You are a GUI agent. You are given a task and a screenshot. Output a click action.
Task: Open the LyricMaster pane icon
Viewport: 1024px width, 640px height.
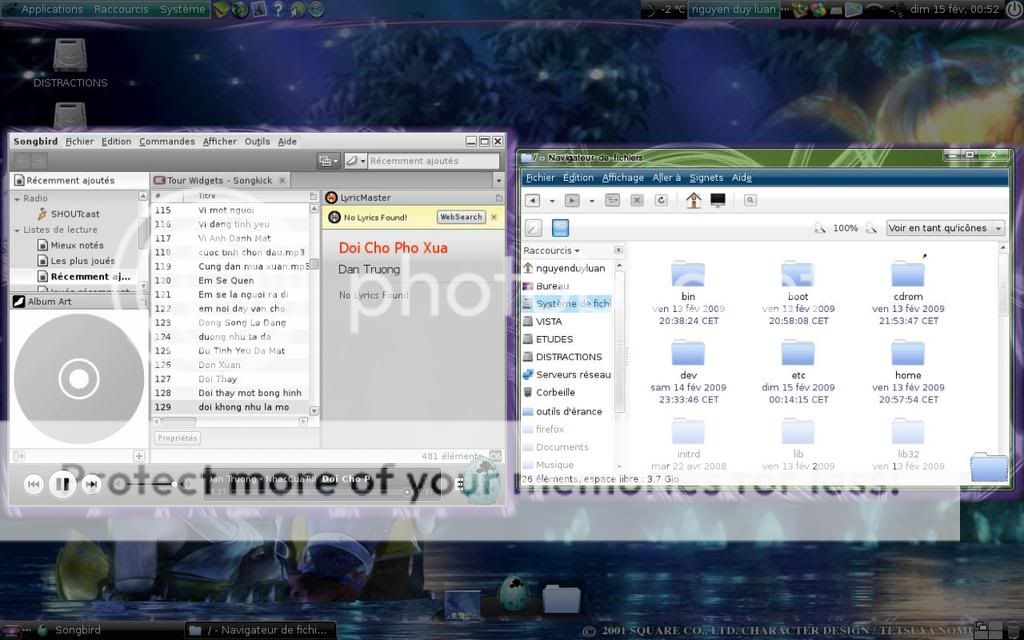[x=331, y=197]
